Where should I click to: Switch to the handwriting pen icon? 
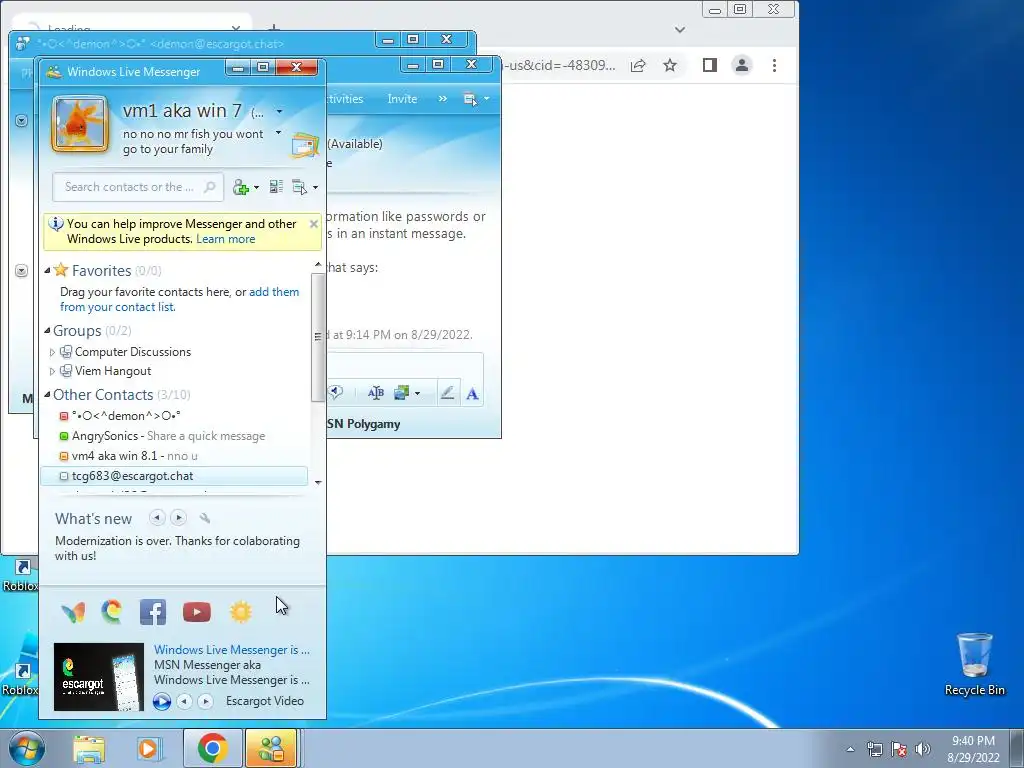pos(447,393)
